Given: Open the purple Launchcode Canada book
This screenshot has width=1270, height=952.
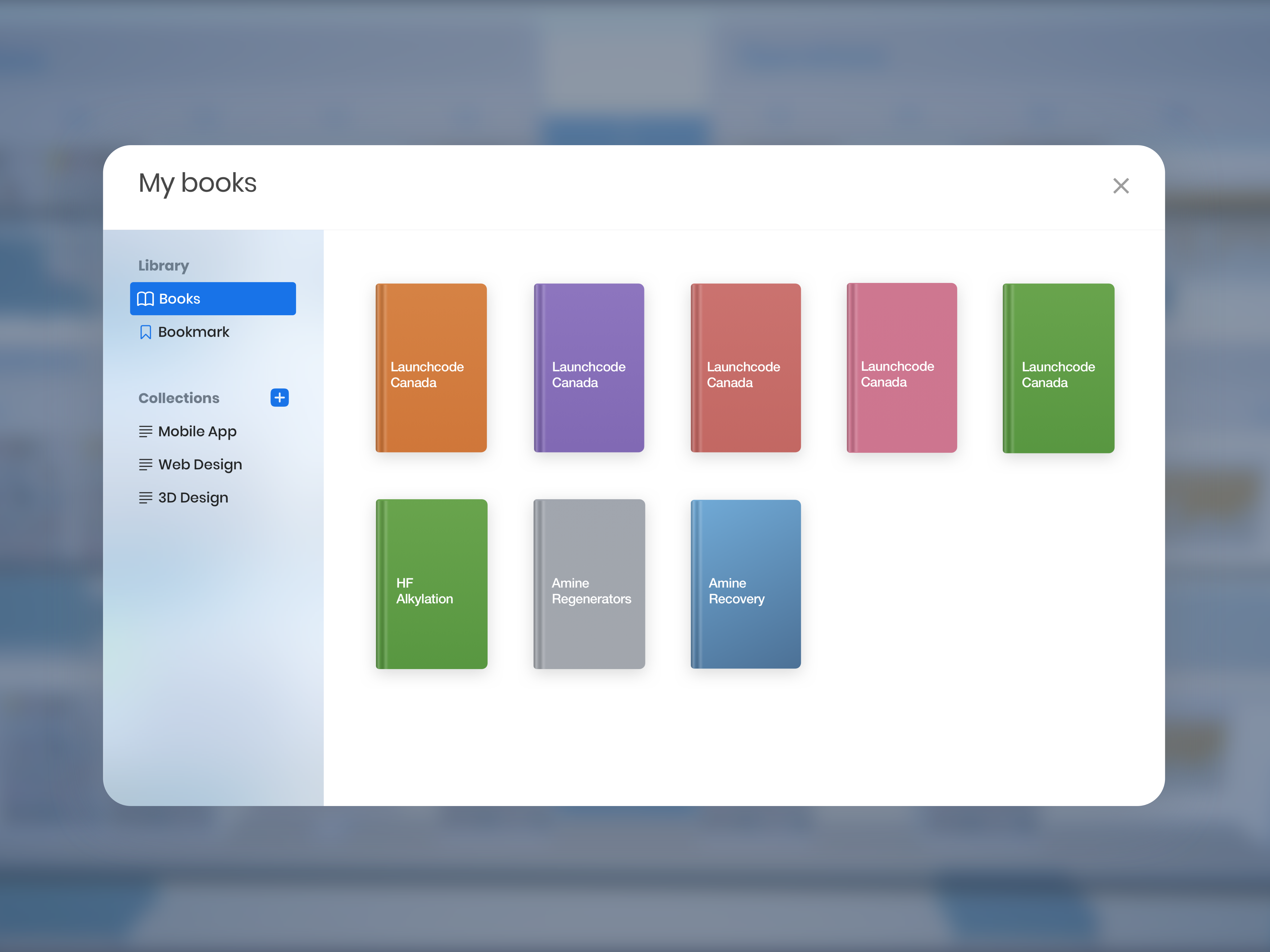Looking at the screenshot, I should coord(589,368).
